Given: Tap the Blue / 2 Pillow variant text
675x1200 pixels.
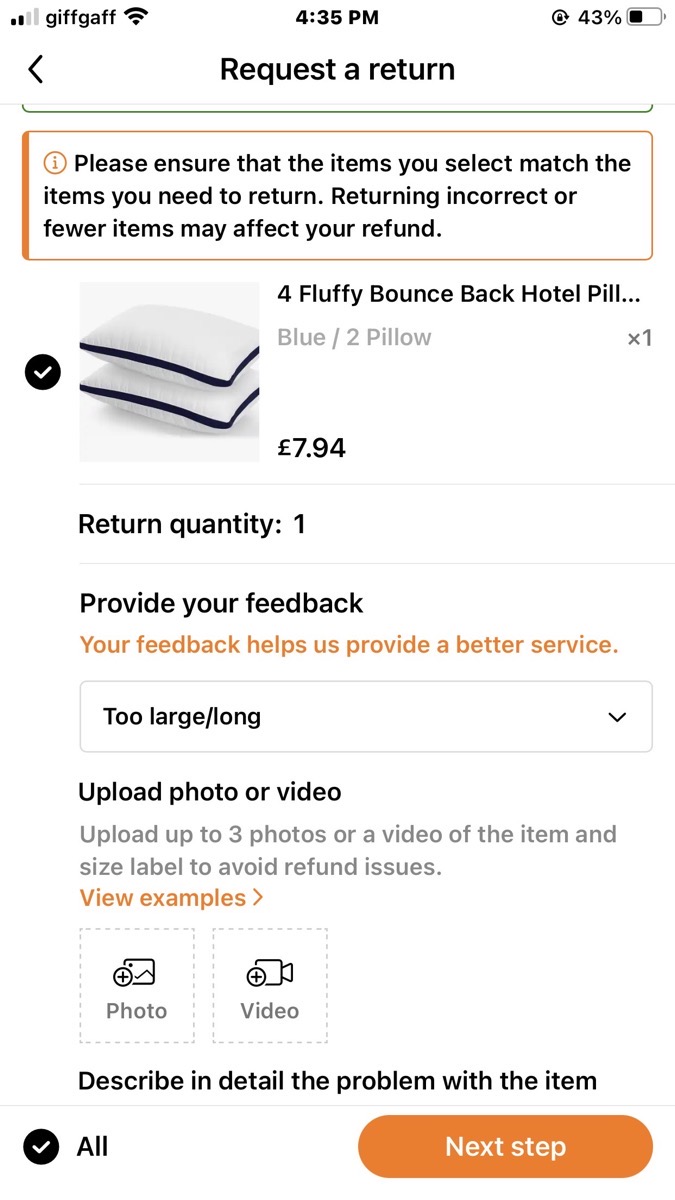Looking at the screenshot, I should [x=354, y=338].
